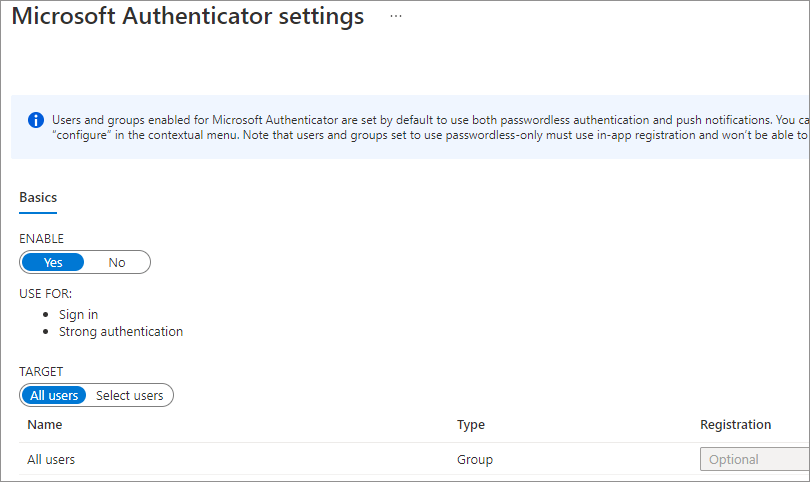Sort by the Name column header
The width and height of the screenshot is (810, 482).
tap(45, 425)
